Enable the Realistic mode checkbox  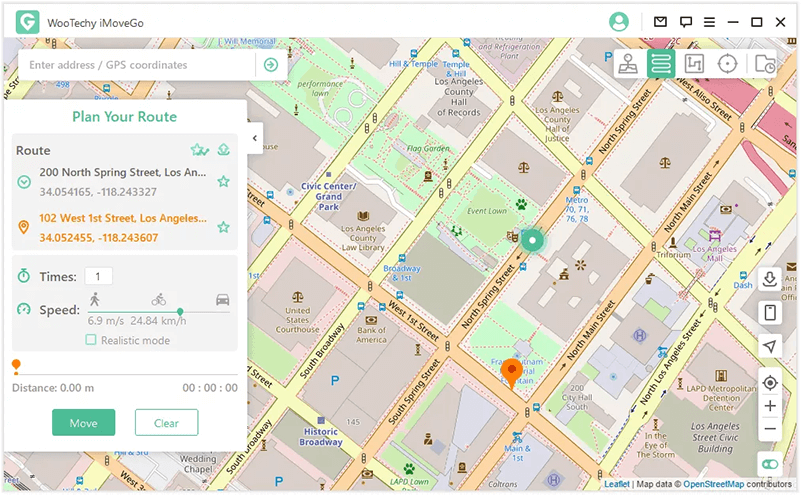click(91, 340)
